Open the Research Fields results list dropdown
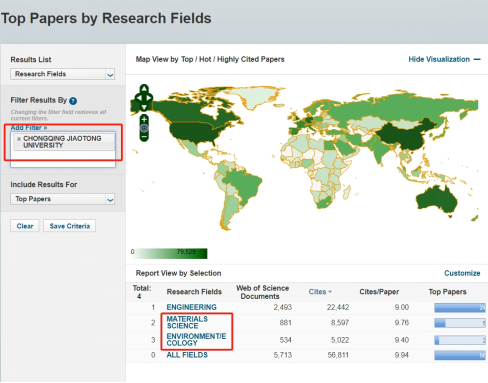Viewport: 488px width, 383px height. [x=63, y=74]
